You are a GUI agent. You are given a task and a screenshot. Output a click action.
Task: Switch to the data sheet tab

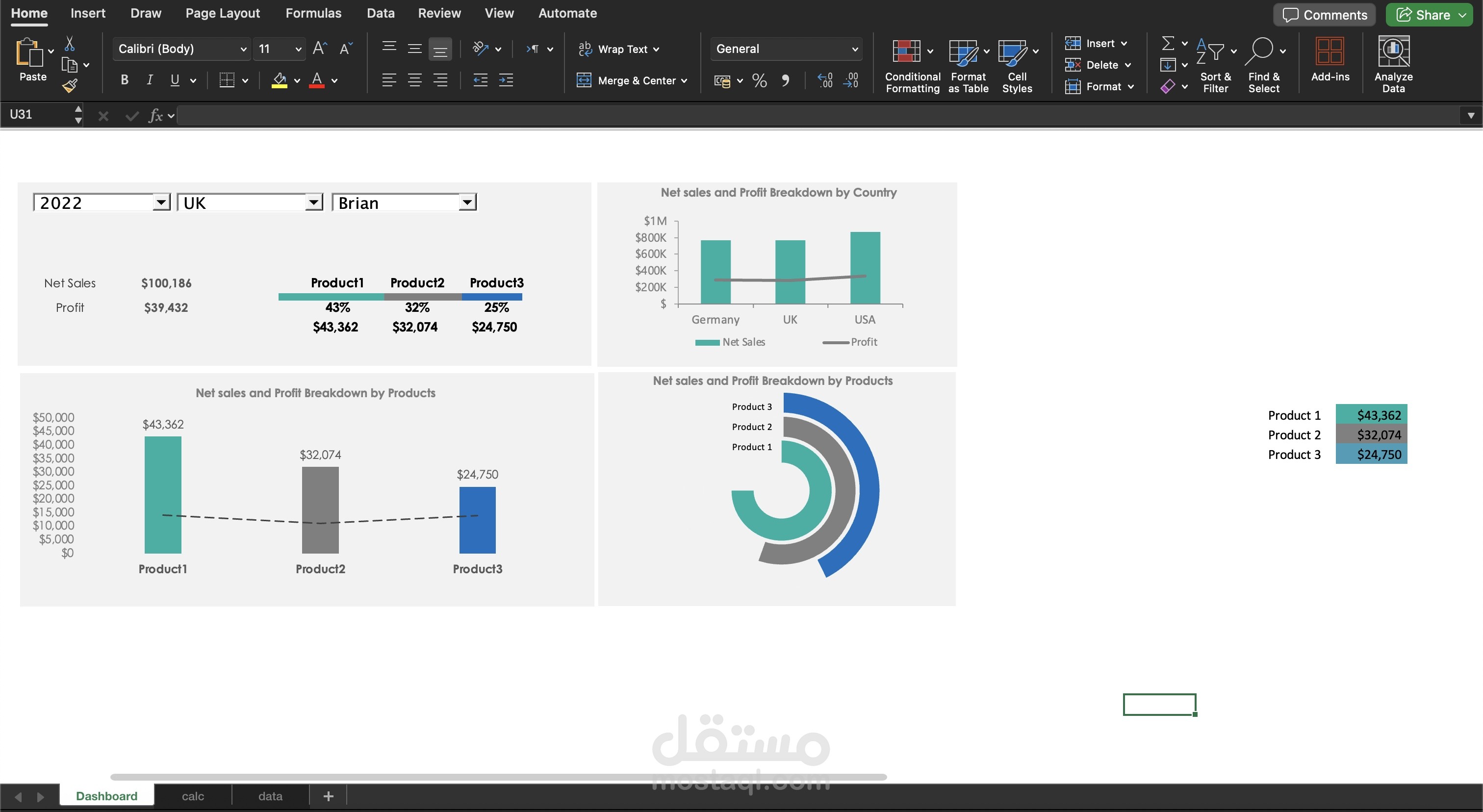(x=270, y=796)
